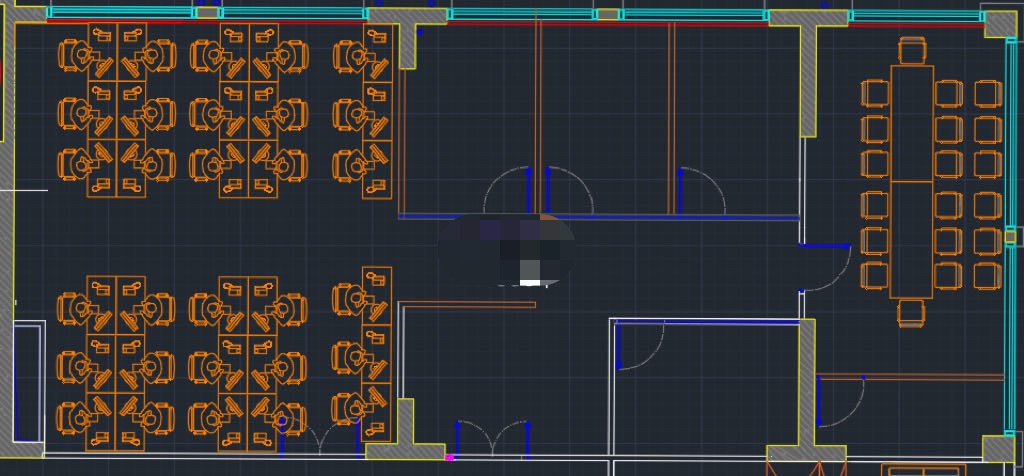Select chair at head of conference table
This screenshot has height=476, width=1024.
tap(912, 51)
